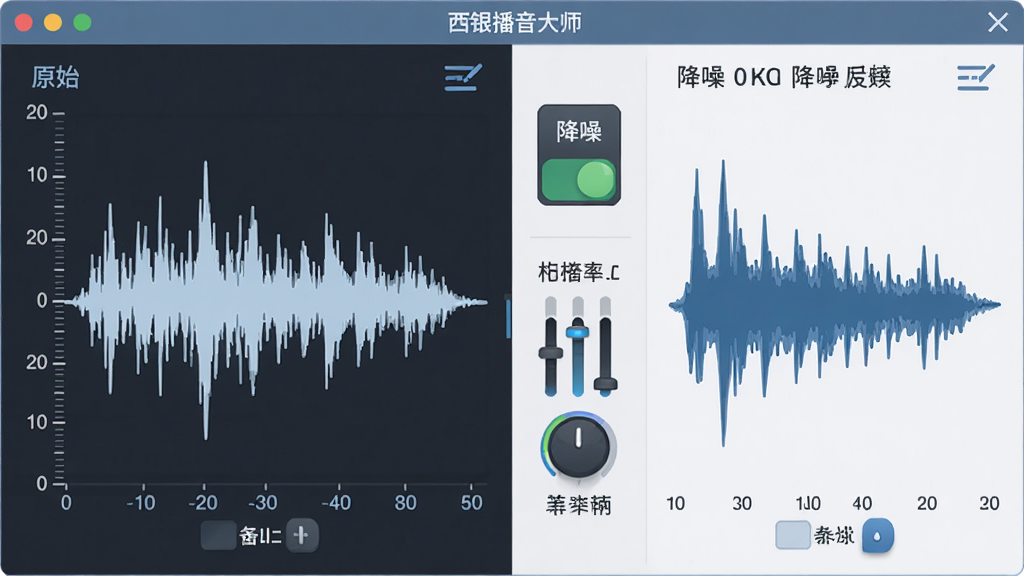Image resolution: width=1024 pixels, height=576 pixels.
Task: Close the window with the X button
Action: pyautogui.click(x=998, y=22)
